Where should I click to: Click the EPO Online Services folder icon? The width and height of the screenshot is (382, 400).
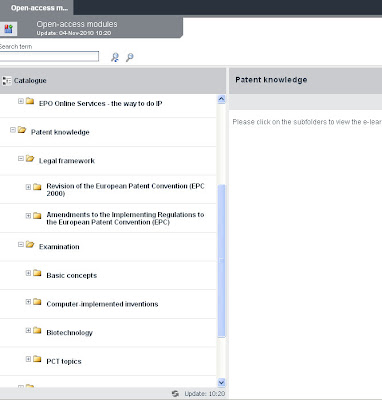[x=30, y=101]
